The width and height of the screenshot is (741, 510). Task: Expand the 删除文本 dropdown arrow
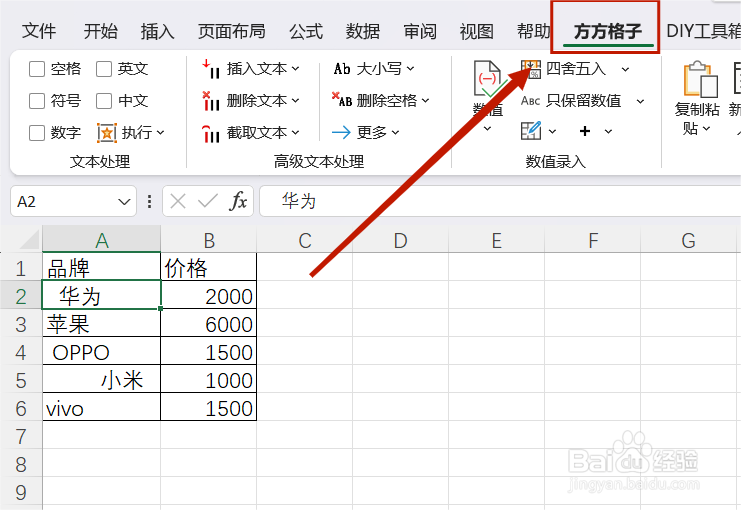tap(295, 101)
